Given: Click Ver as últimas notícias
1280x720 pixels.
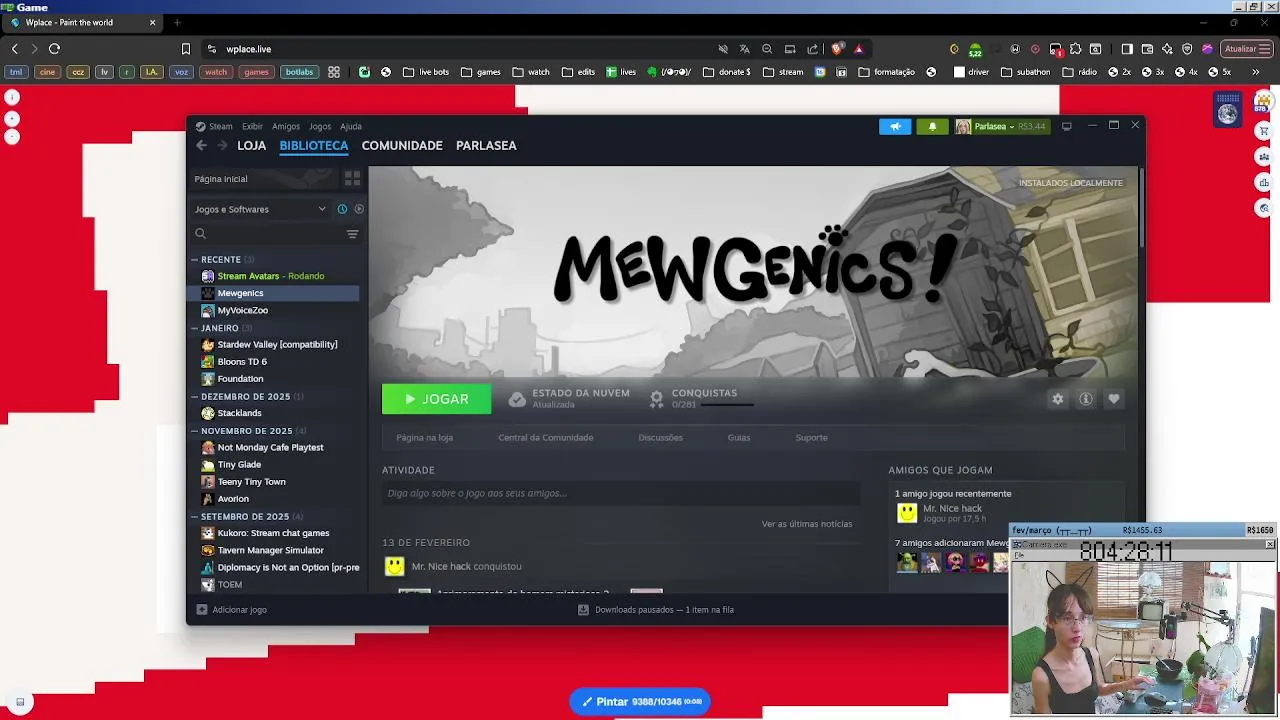Looking at the screenshot, I should [807, 524].
